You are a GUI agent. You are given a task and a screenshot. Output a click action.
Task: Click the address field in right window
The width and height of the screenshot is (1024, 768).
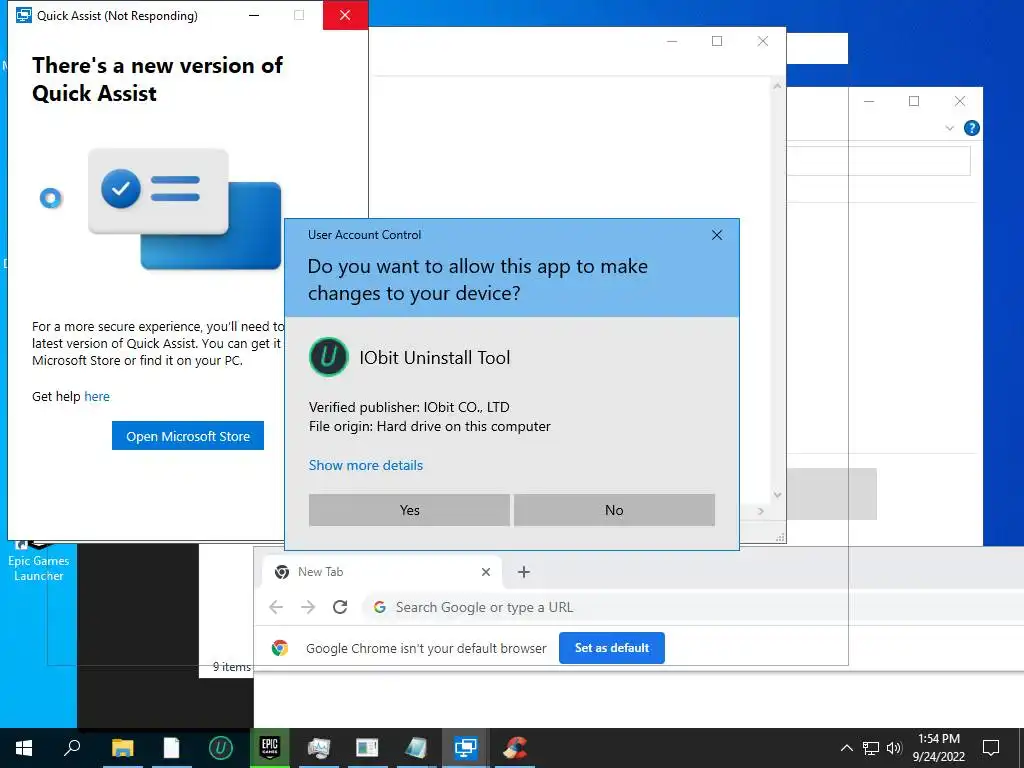[x=878, y=161]
